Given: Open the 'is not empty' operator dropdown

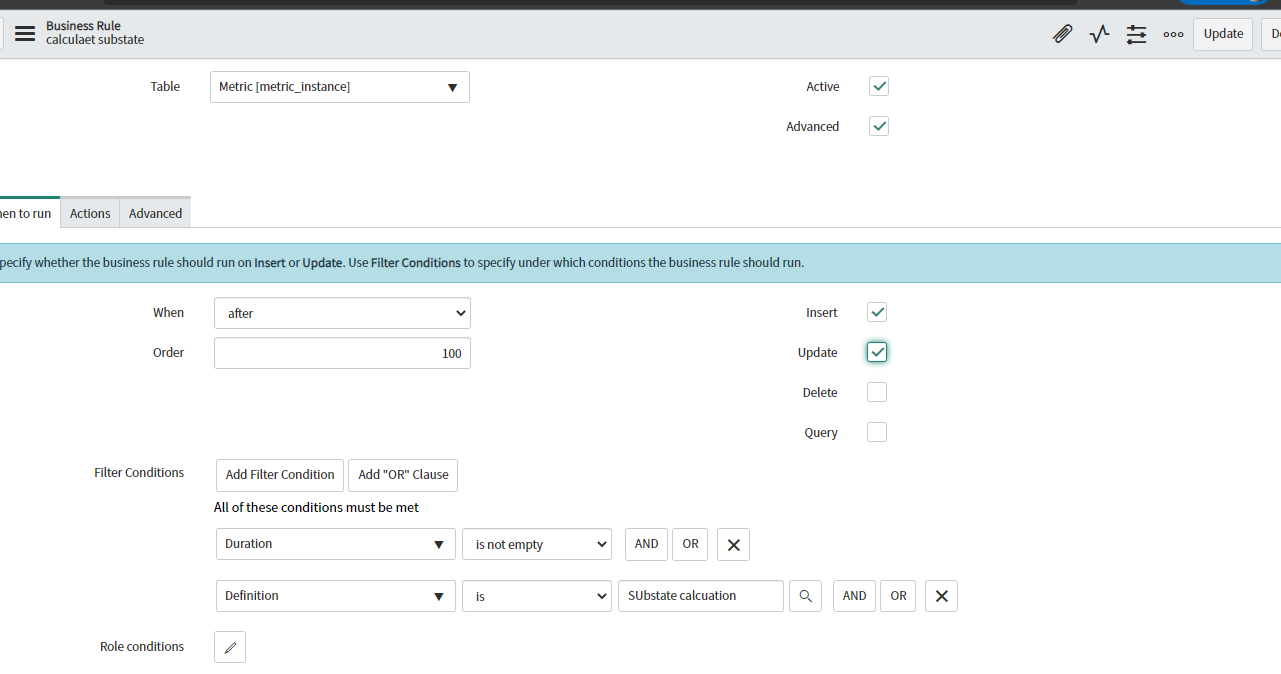Looking at the screenshot, I should tap(537, 544).
